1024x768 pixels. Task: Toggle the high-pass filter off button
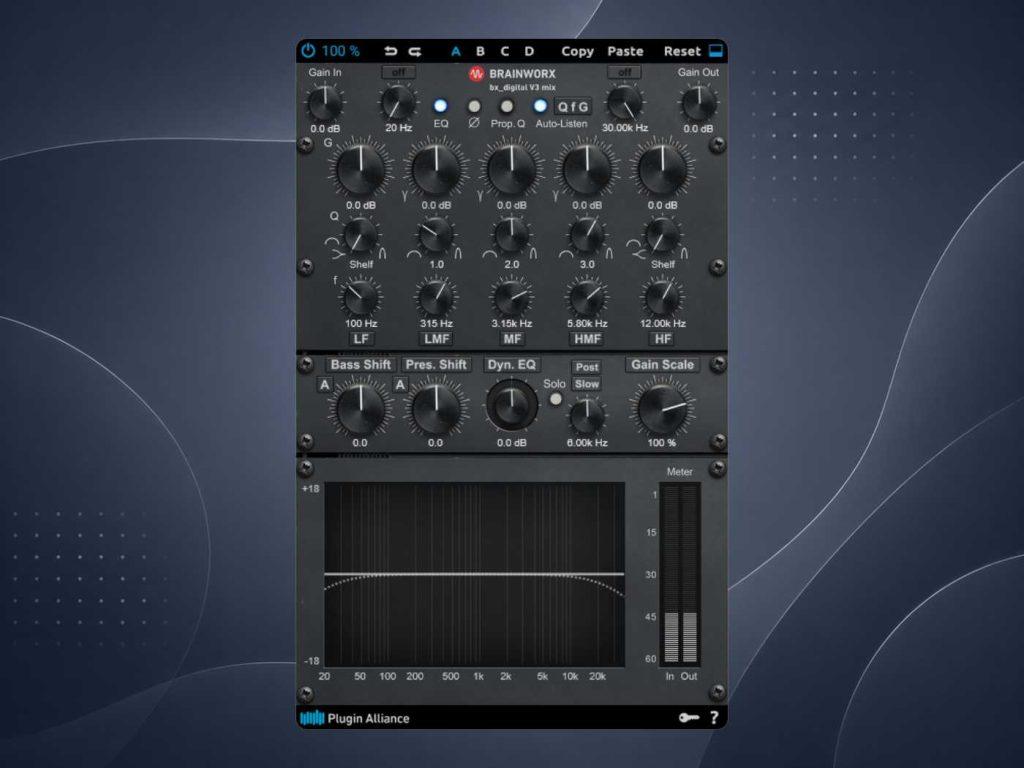pos(398,72)
